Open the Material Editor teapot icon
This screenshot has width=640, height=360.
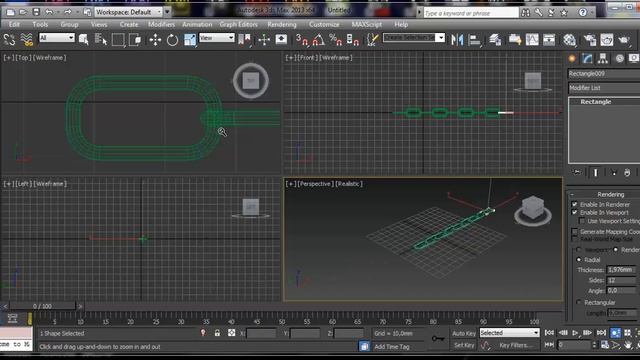click(569, 40)
